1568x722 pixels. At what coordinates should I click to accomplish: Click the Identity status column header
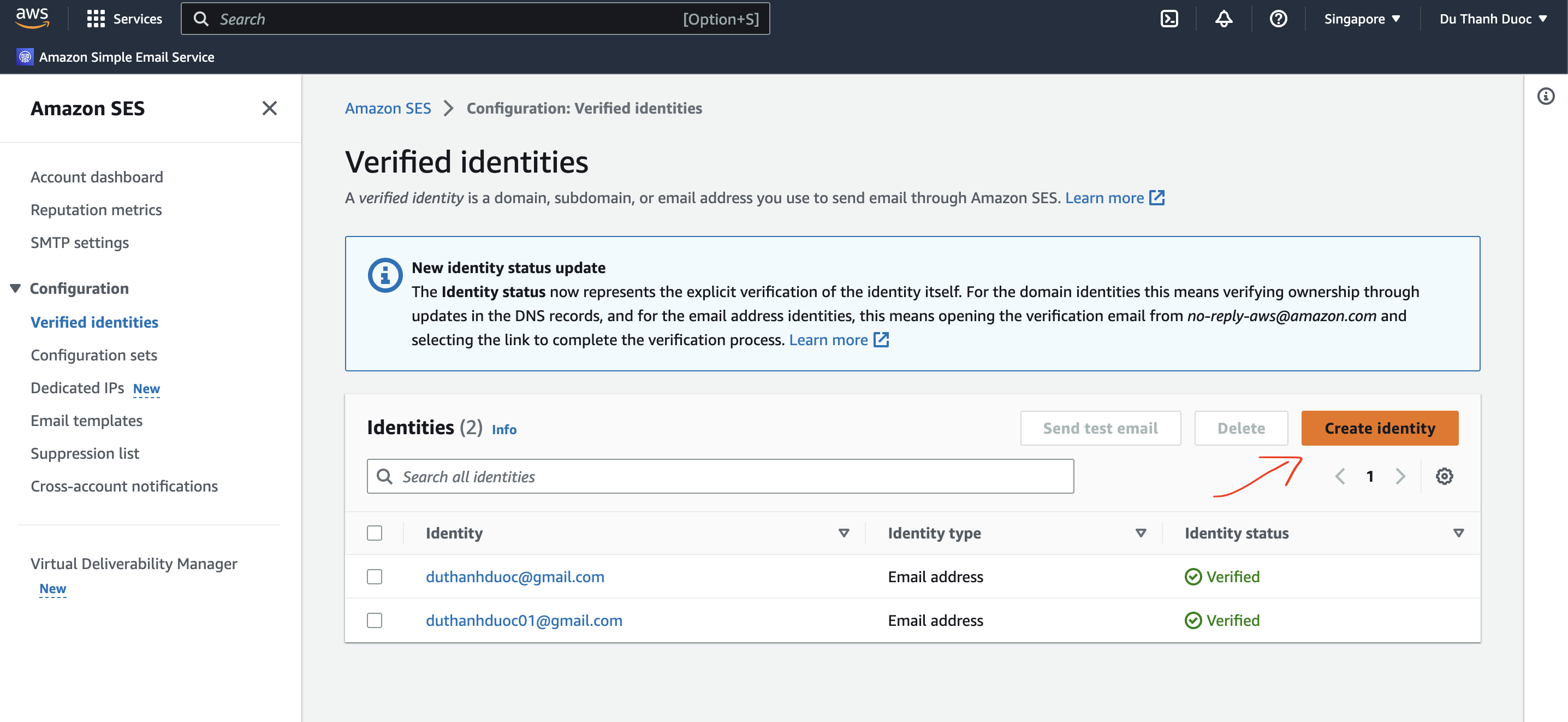(1236, 532)
